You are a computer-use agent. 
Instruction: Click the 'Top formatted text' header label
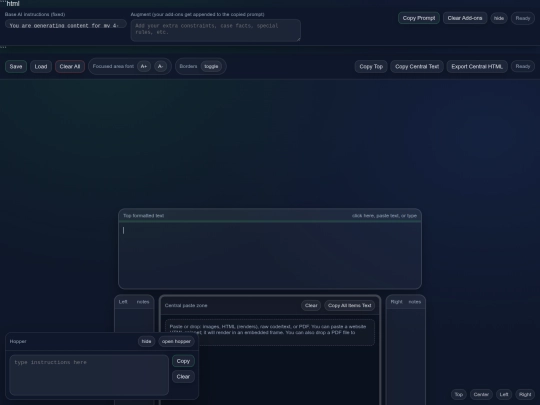point(143,216)
